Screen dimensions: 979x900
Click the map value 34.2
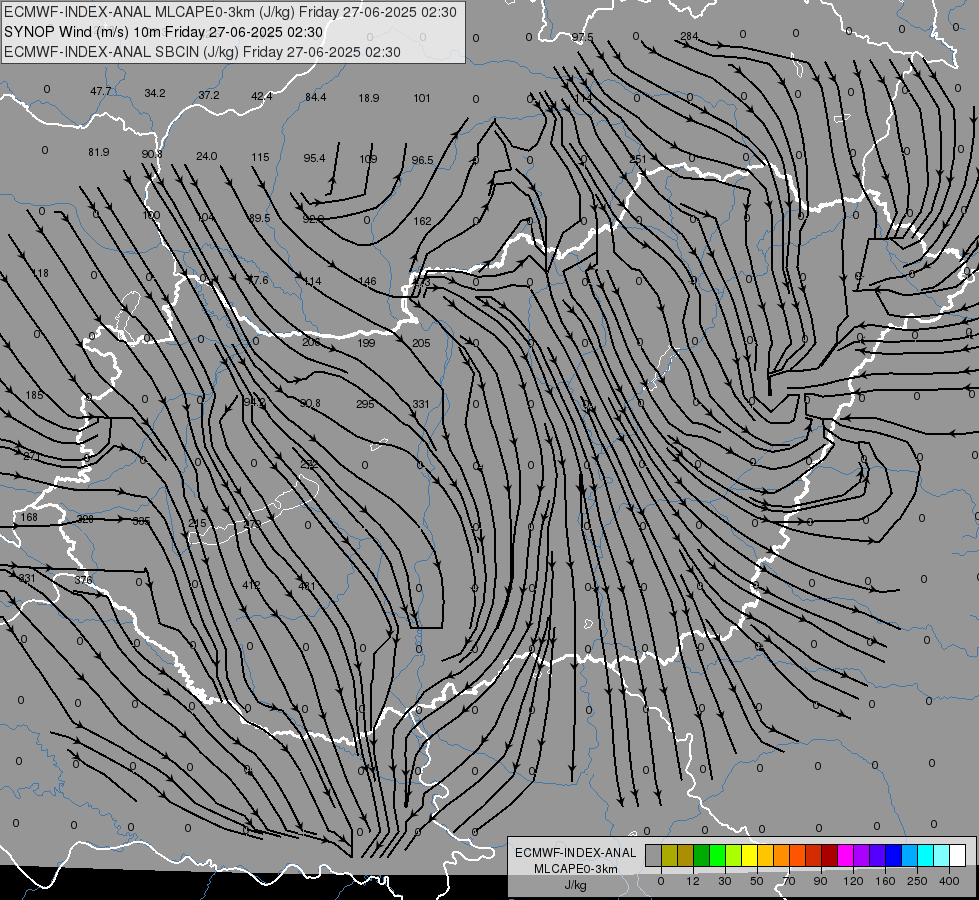[155, 93]
